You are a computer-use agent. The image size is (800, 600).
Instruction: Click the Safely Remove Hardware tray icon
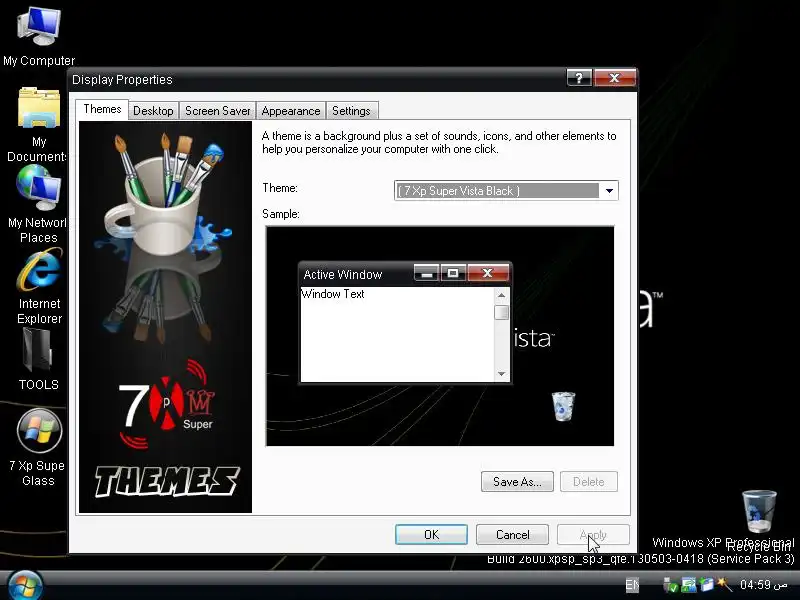pyautogui.click(x=670, y=585)
